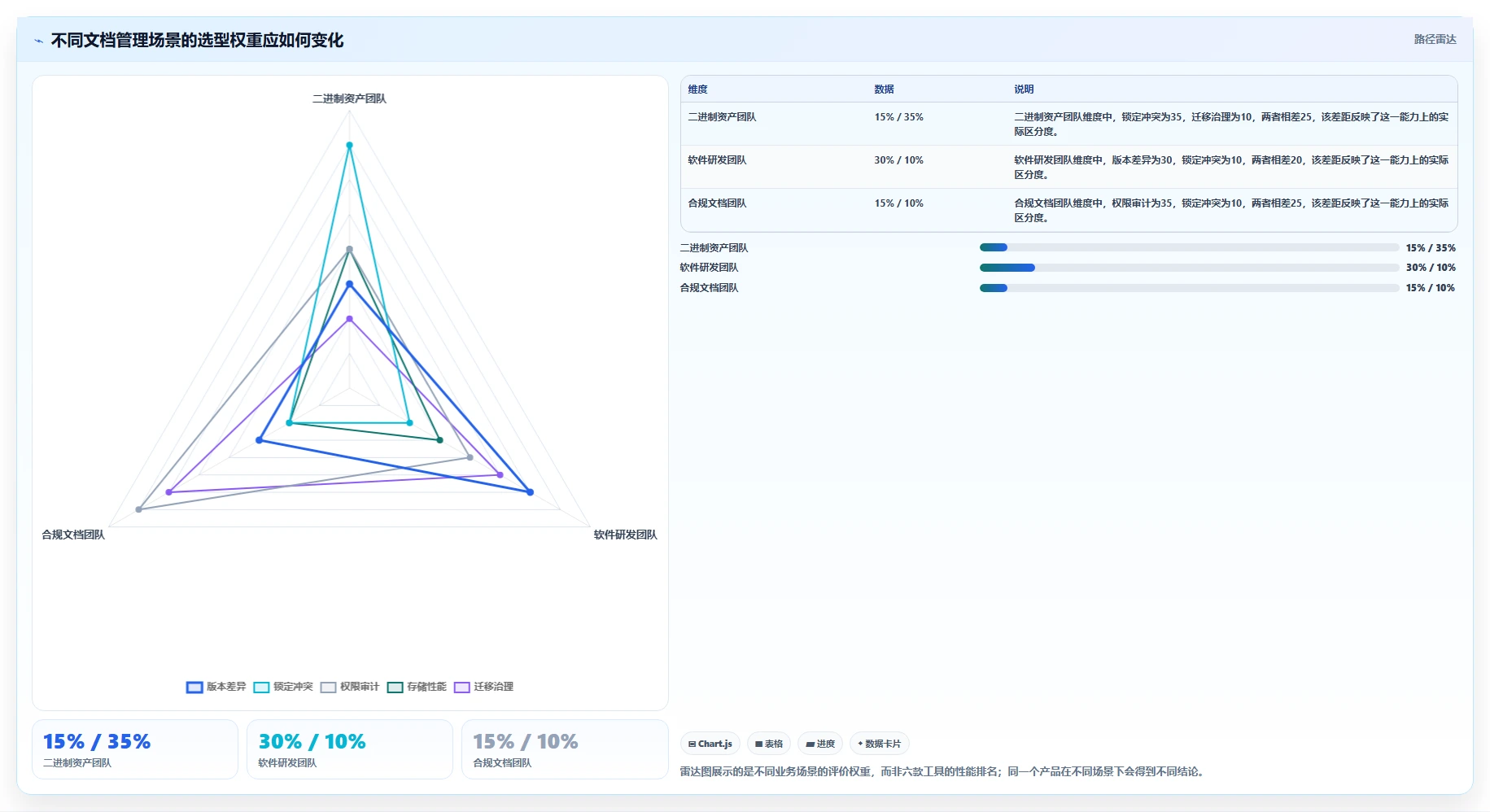Hide the 存储性能 series via legend label

426,687
